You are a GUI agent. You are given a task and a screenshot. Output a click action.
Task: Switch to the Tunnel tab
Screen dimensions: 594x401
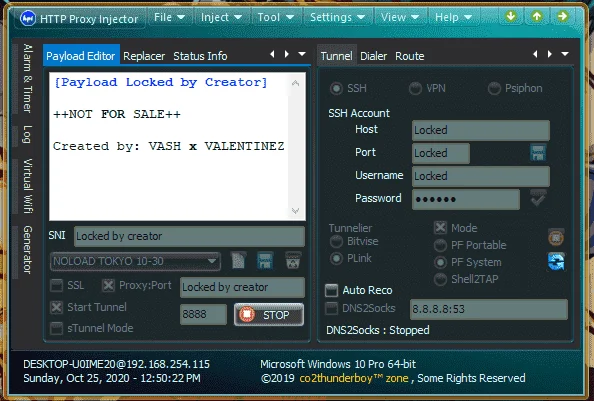point(336,56)
